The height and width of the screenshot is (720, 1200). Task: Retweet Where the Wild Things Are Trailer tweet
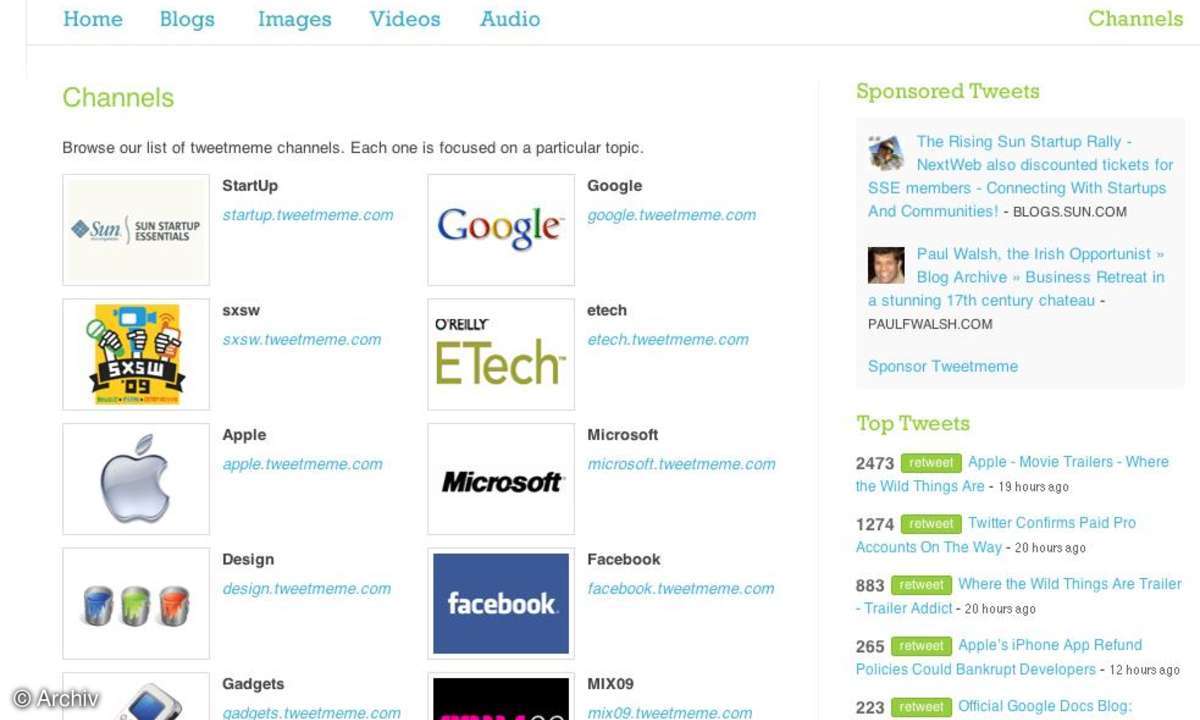tap(921, 585)
